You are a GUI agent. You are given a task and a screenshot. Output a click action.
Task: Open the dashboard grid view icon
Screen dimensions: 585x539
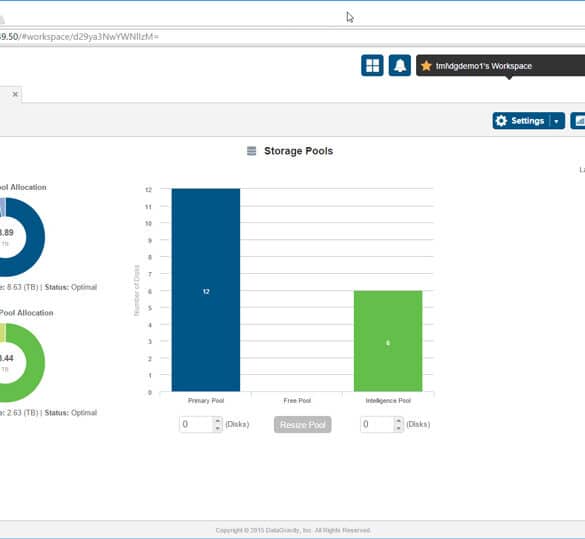coord(372,66)
